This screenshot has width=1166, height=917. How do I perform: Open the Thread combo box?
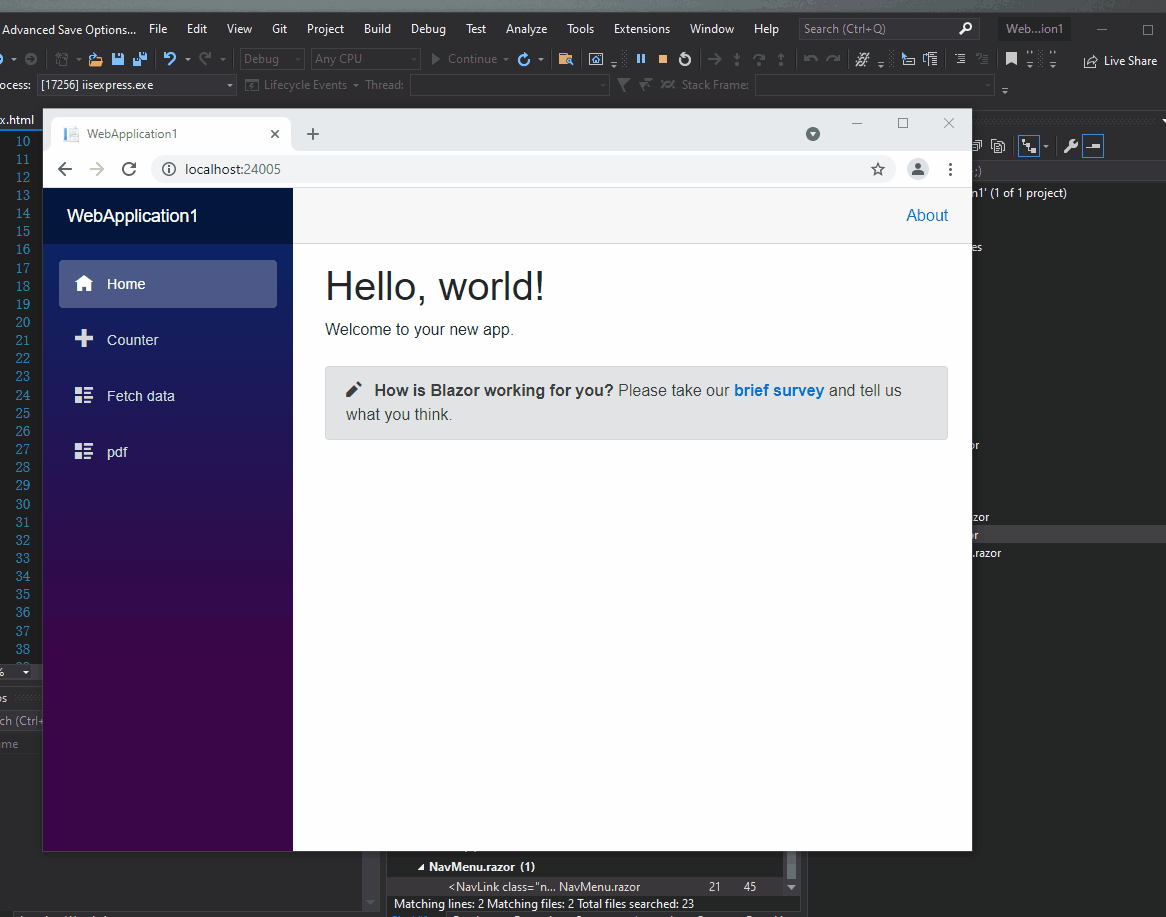509,85
